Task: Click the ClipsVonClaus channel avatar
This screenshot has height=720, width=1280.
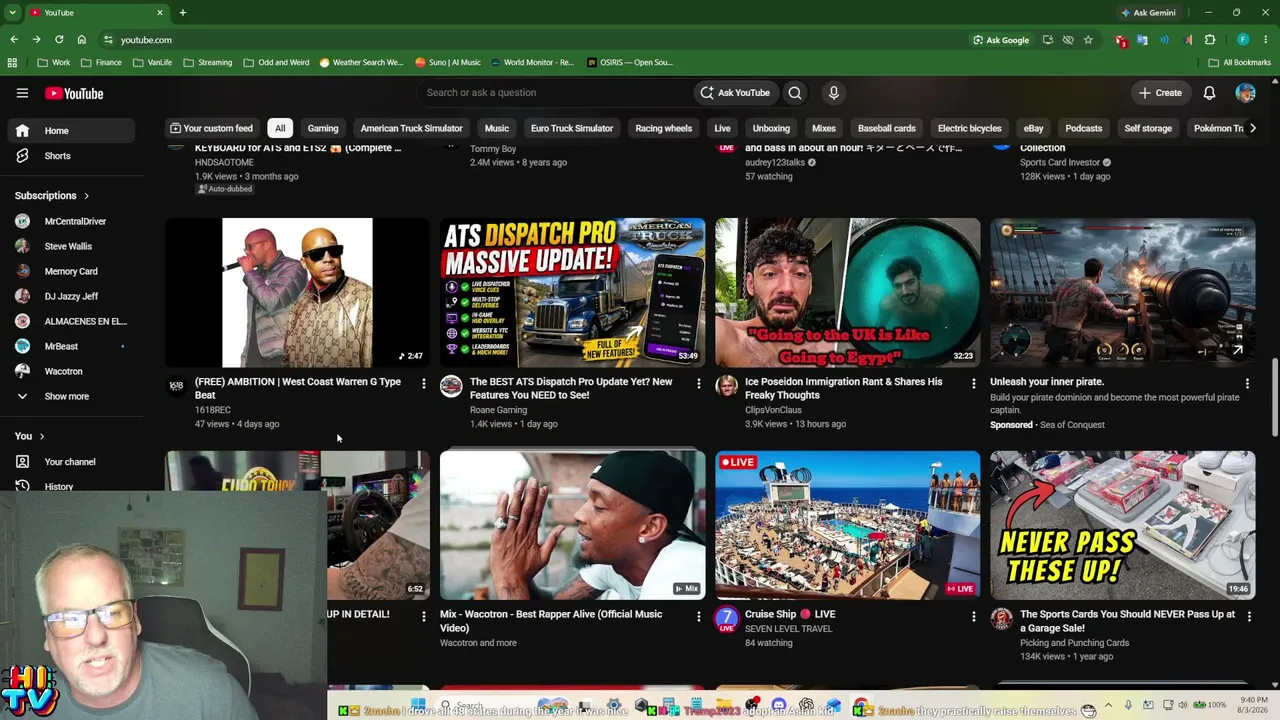Action: (726, 386)
